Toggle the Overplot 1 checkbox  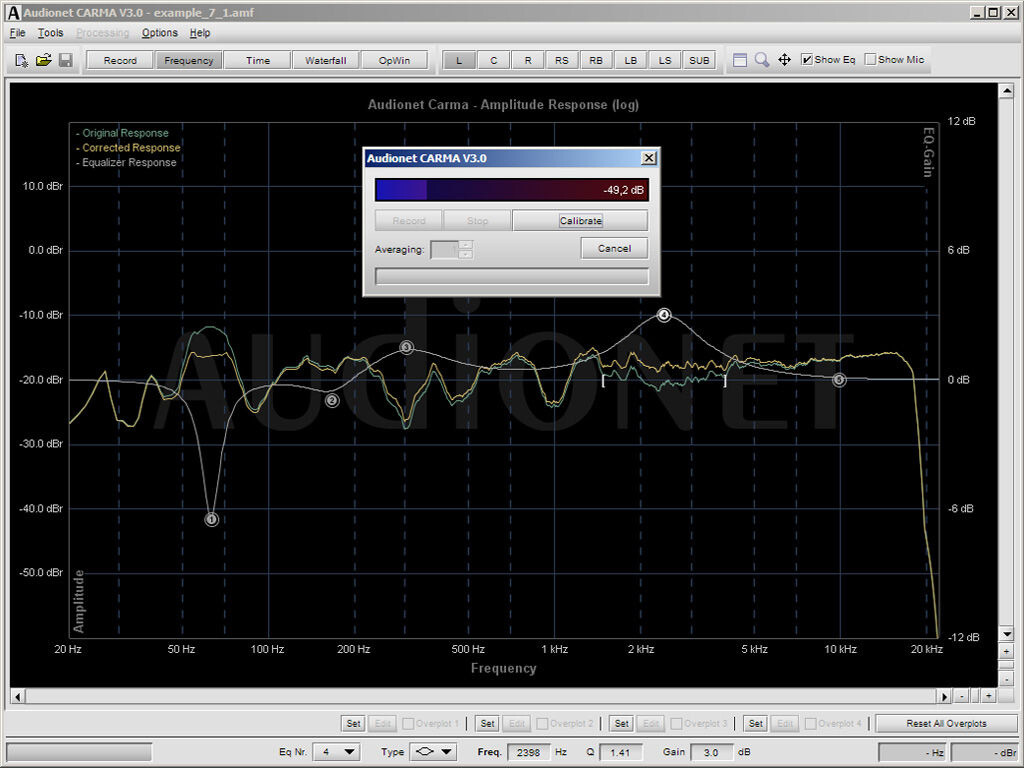click(408, 724)
